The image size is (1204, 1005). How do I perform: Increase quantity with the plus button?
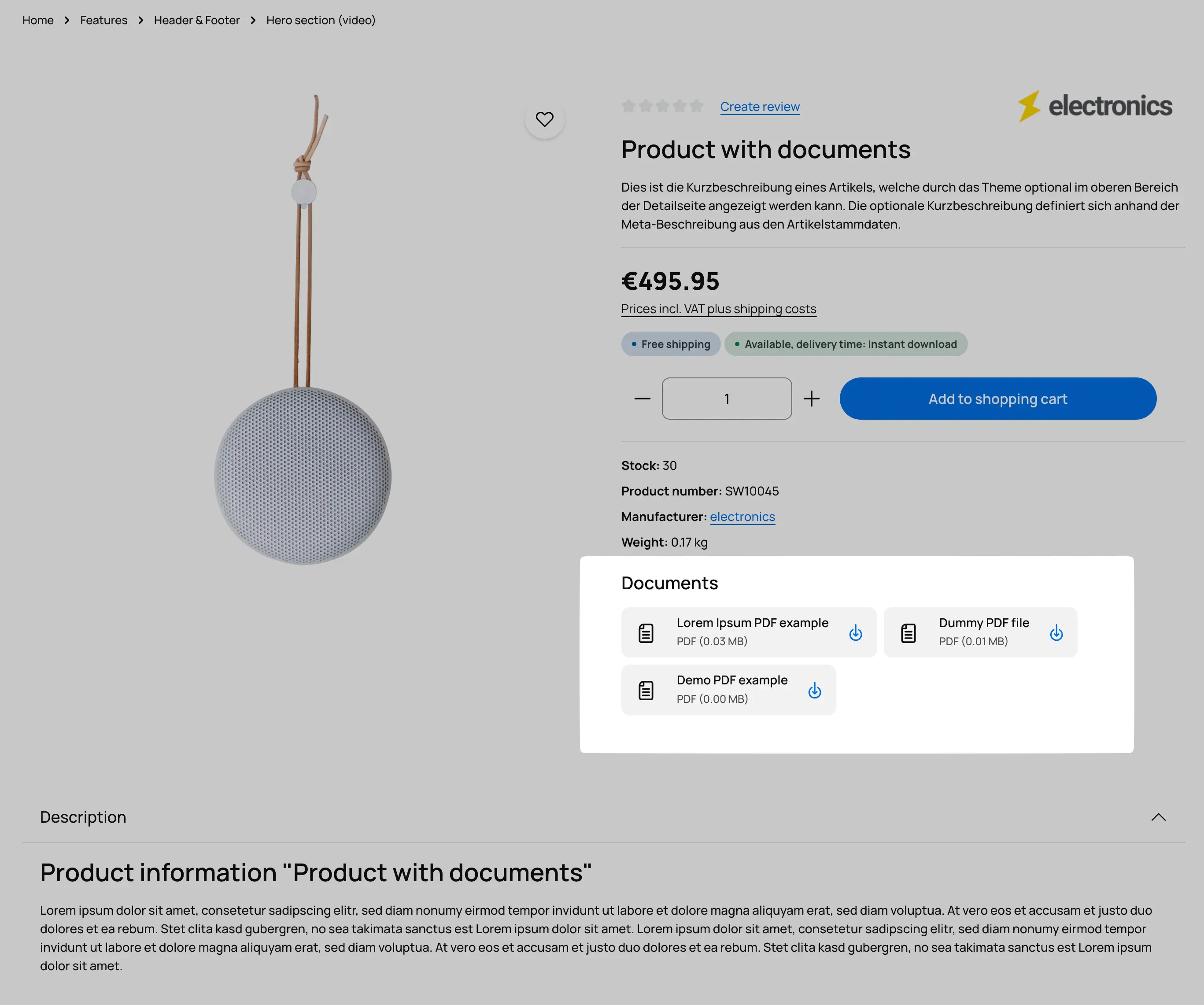click(x=811, y=399)
